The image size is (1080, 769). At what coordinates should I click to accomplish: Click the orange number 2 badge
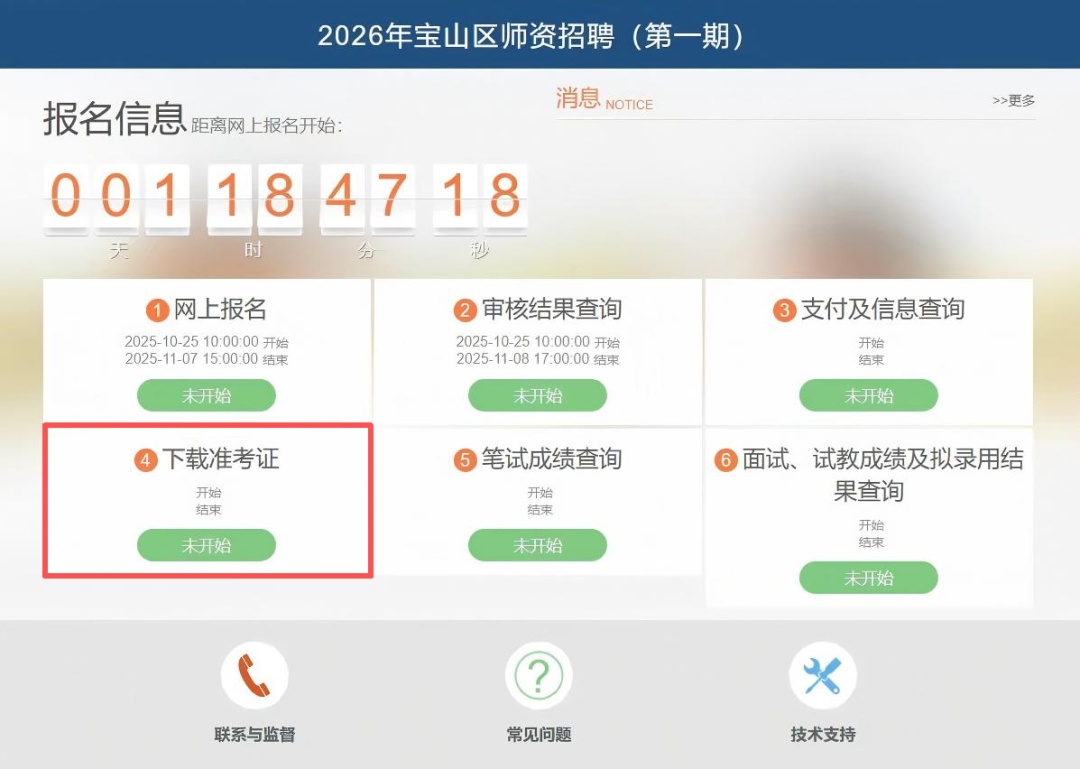click(x=465, y=310)
